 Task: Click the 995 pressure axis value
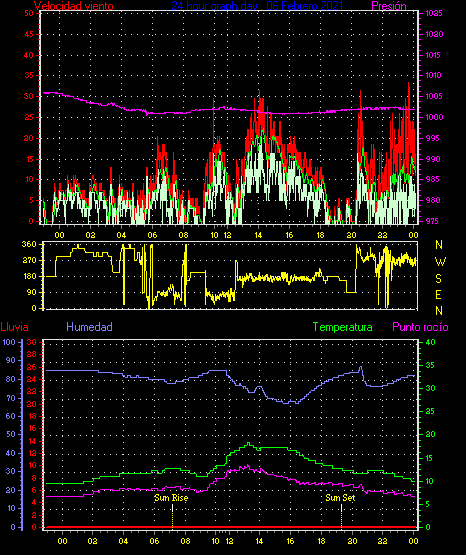[x=432, y=138]
